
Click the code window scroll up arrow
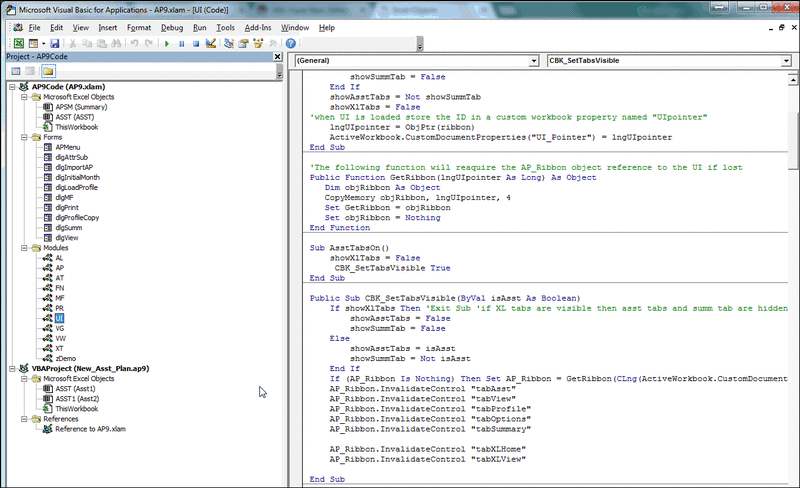coord(793,80)
